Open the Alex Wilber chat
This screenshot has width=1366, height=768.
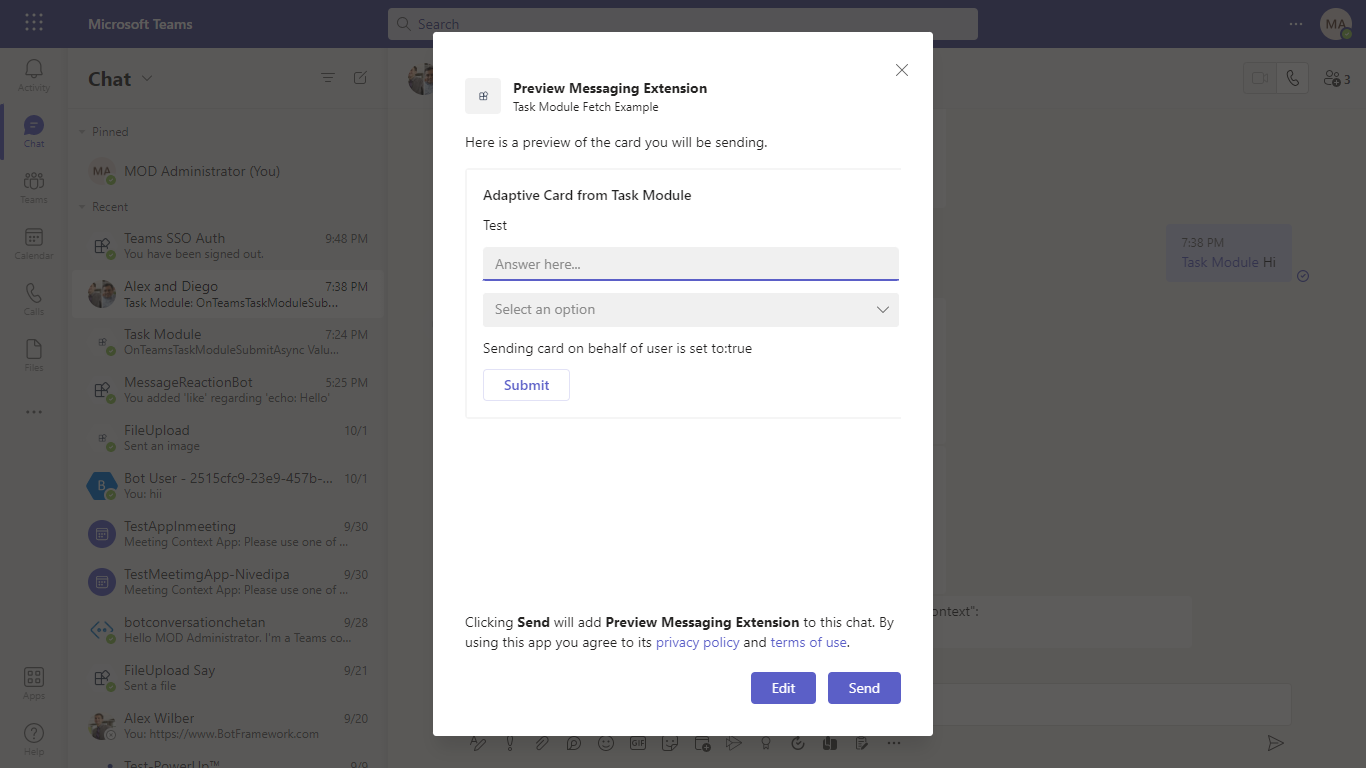pyautogui.click(x=227, y=726)
